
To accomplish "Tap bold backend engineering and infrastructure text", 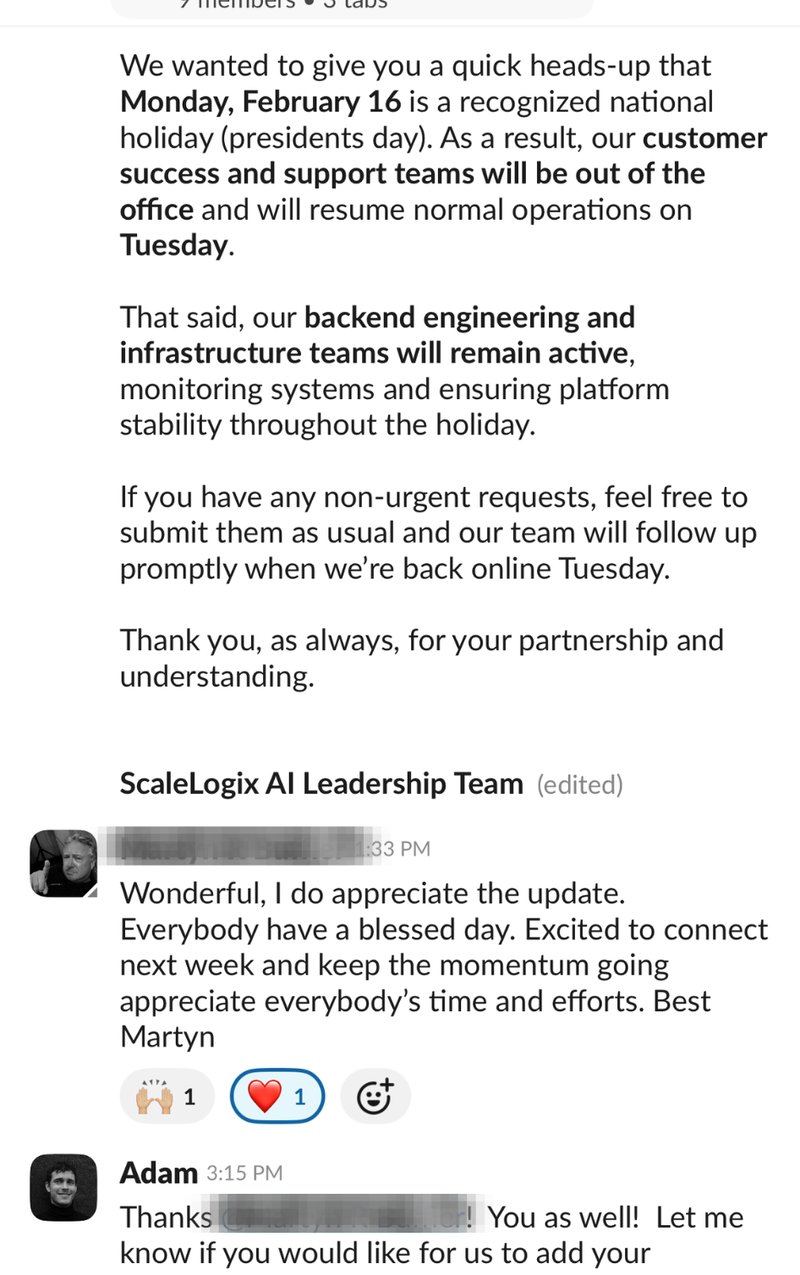I will tap(378, 335).
